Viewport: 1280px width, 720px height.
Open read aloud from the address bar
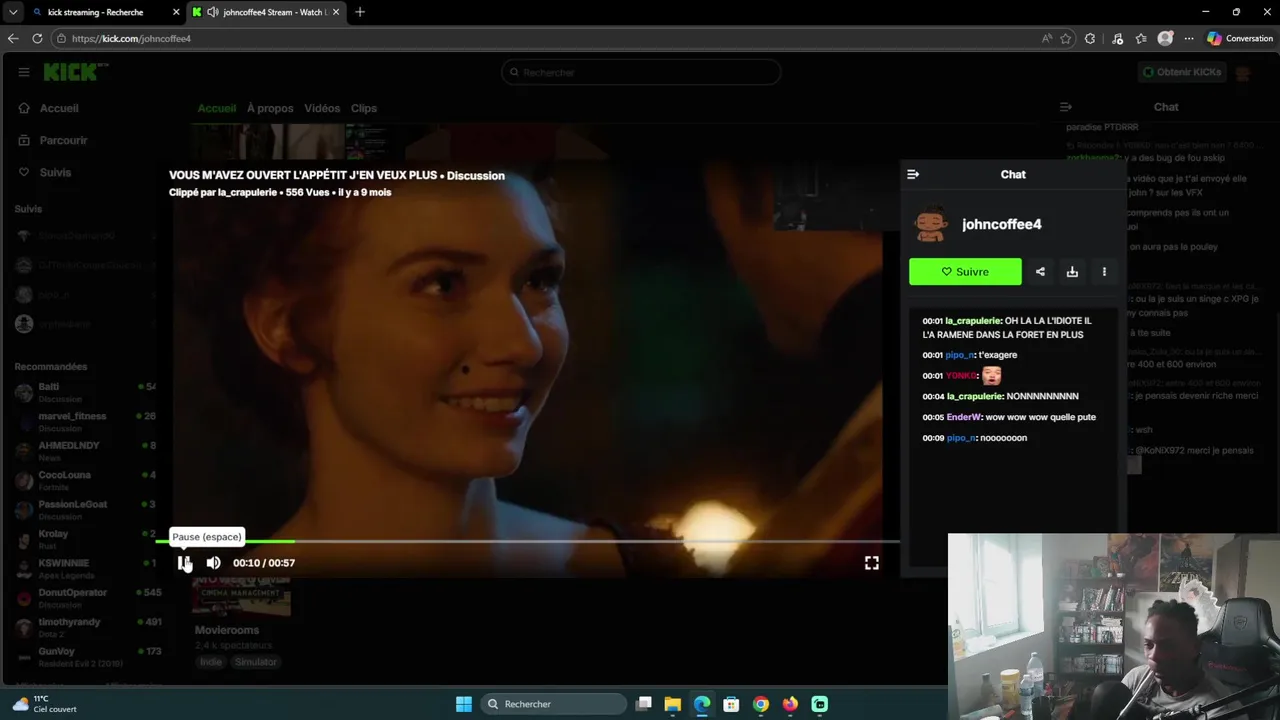pyautogui.click(x=1047, y=38)
